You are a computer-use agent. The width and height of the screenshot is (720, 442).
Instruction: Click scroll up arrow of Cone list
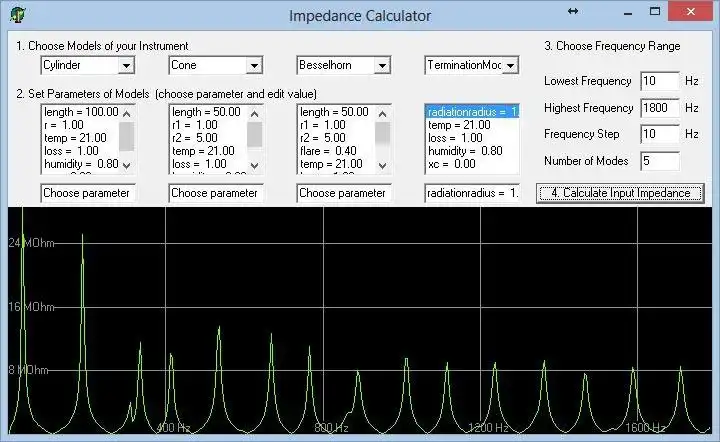(x=255, y=113)
